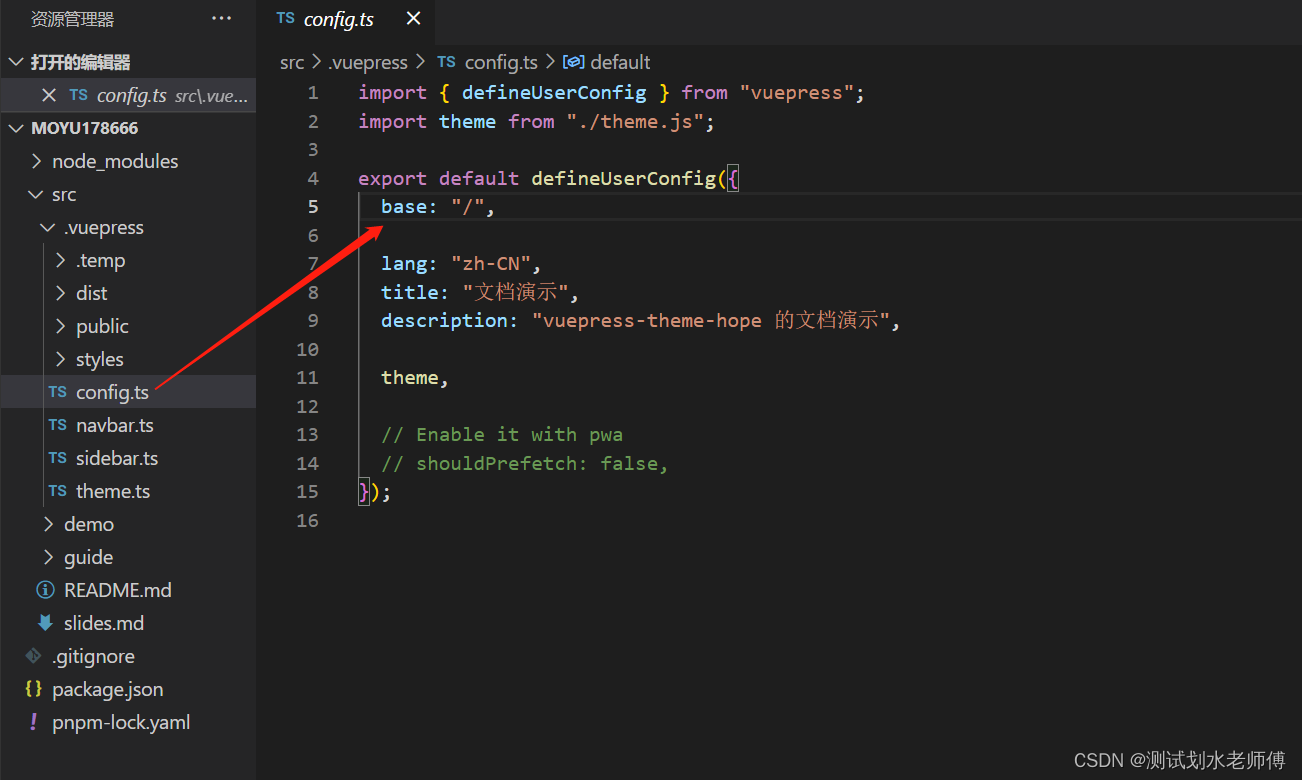The height and width of the screenshot is (780, 1302).
Task: Click the braces icon beside package.json
Action: (34, 689)
